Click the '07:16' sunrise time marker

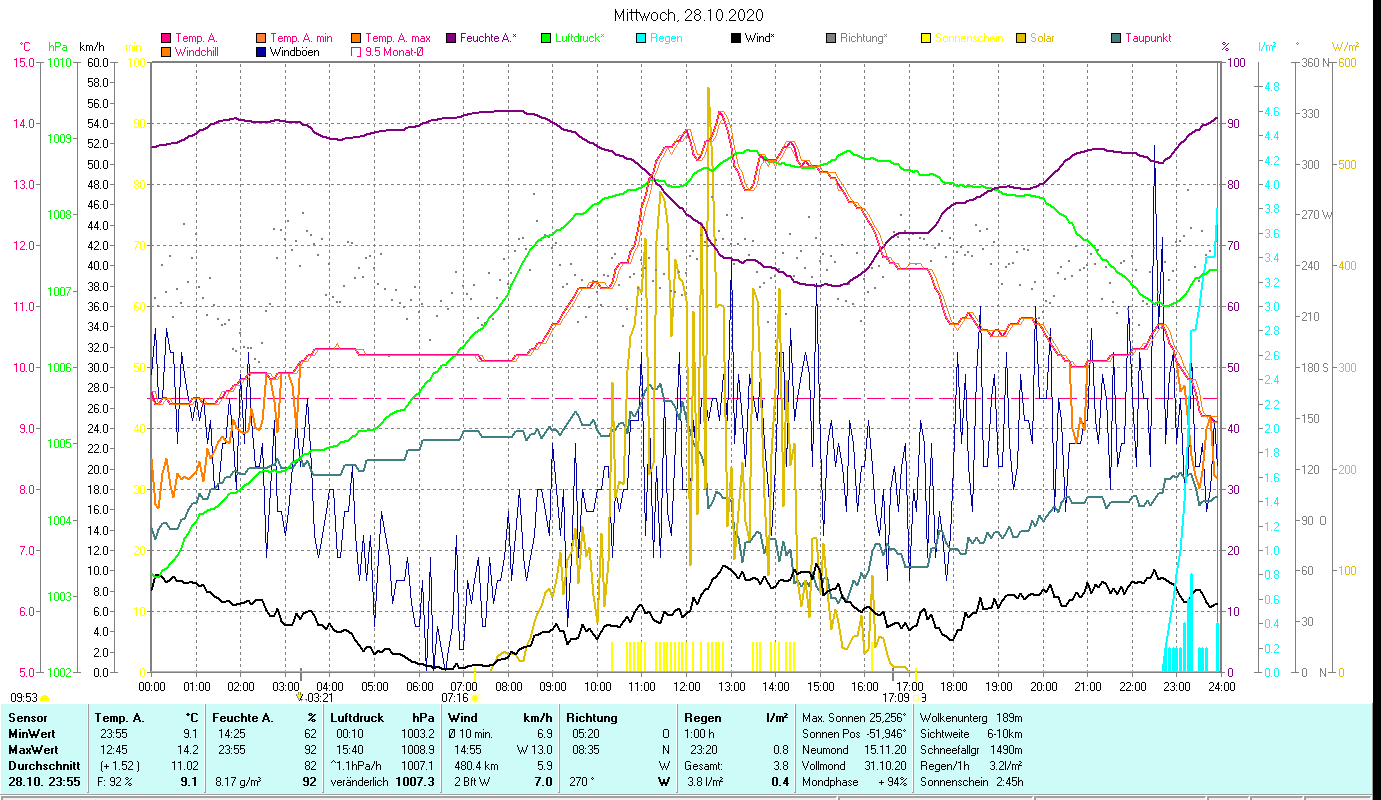pos(455,698)
